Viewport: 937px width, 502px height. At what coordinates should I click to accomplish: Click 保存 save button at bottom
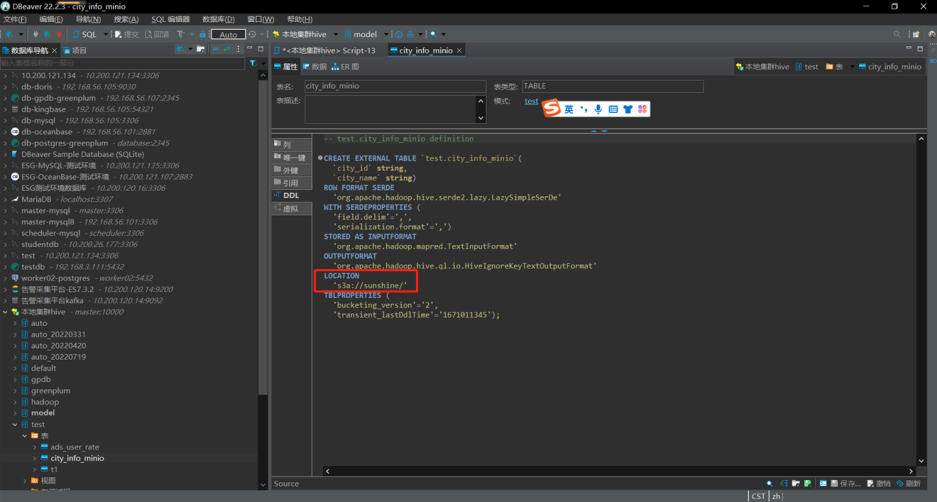click(x=845, y=483)
